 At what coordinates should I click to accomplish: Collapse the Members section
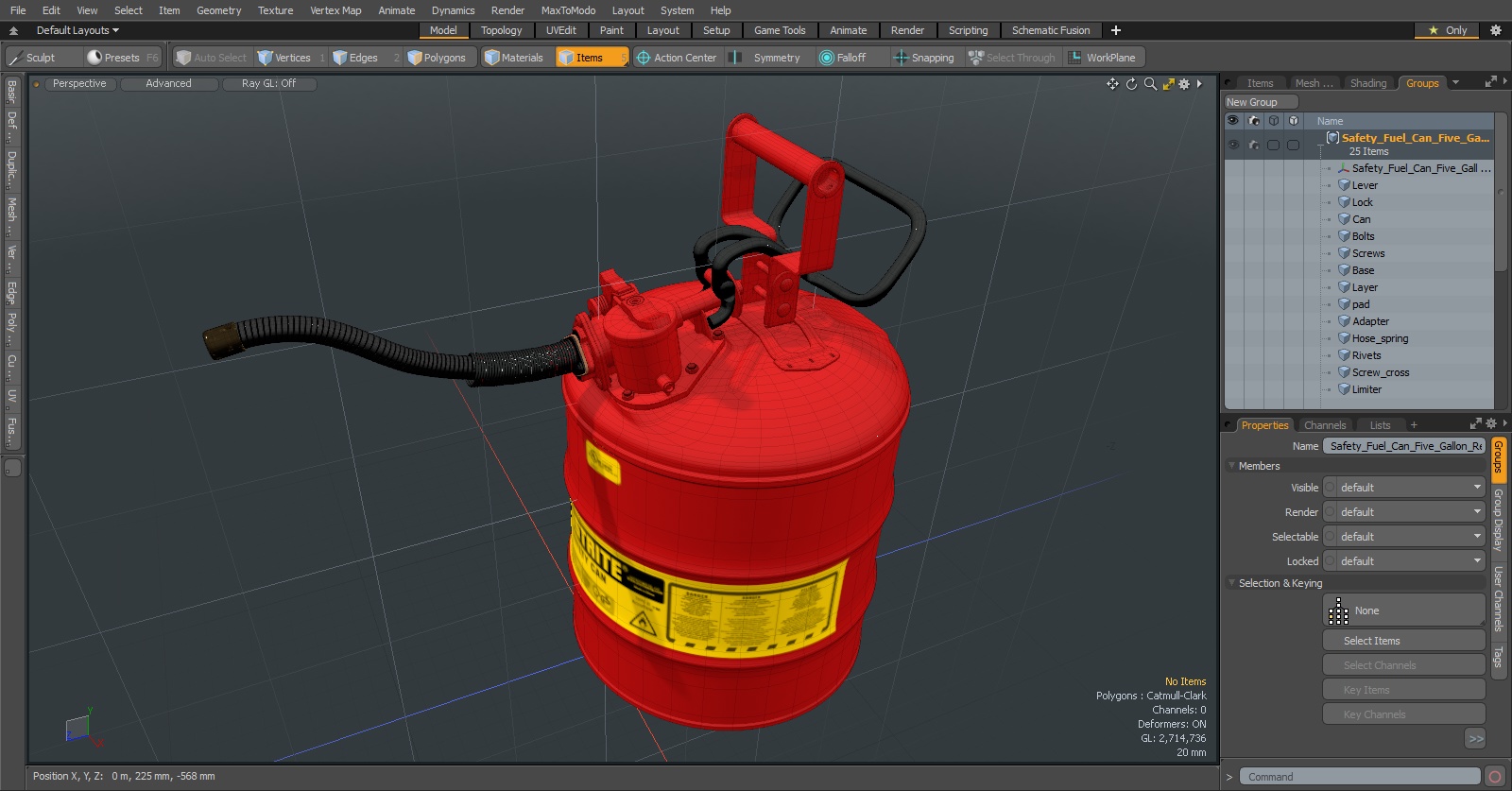[1231, 466]
